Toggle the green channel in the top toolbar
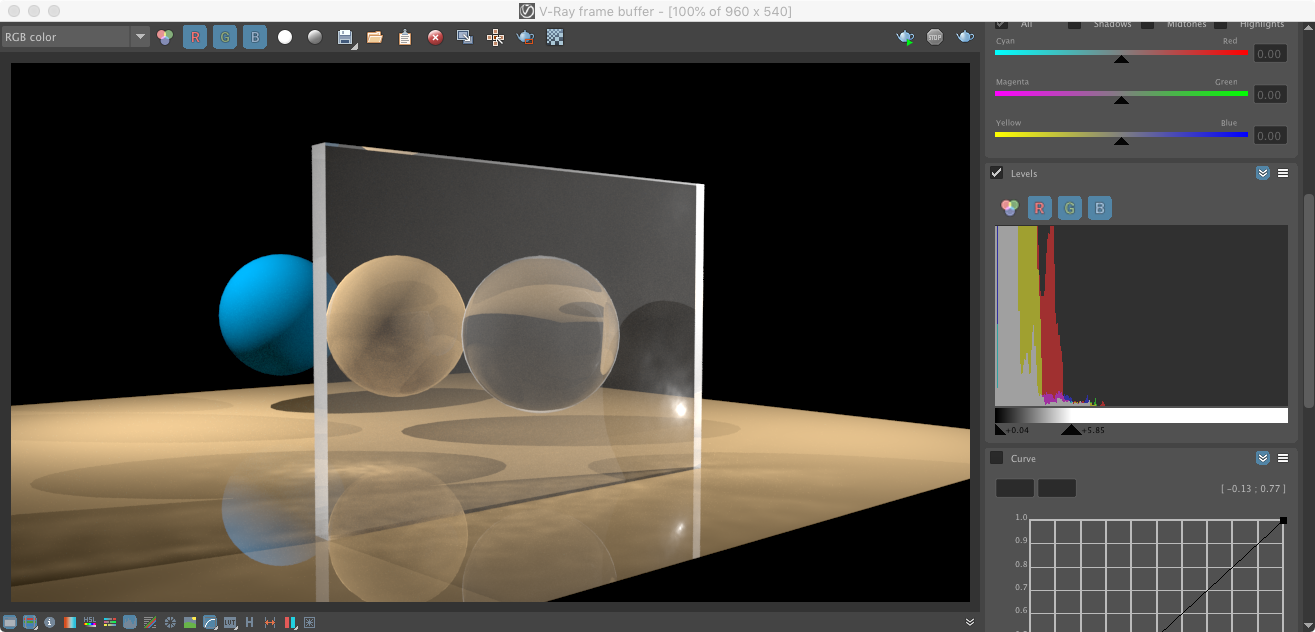Viewport: 1315px width, 632px height. click(x=225, y=37)
